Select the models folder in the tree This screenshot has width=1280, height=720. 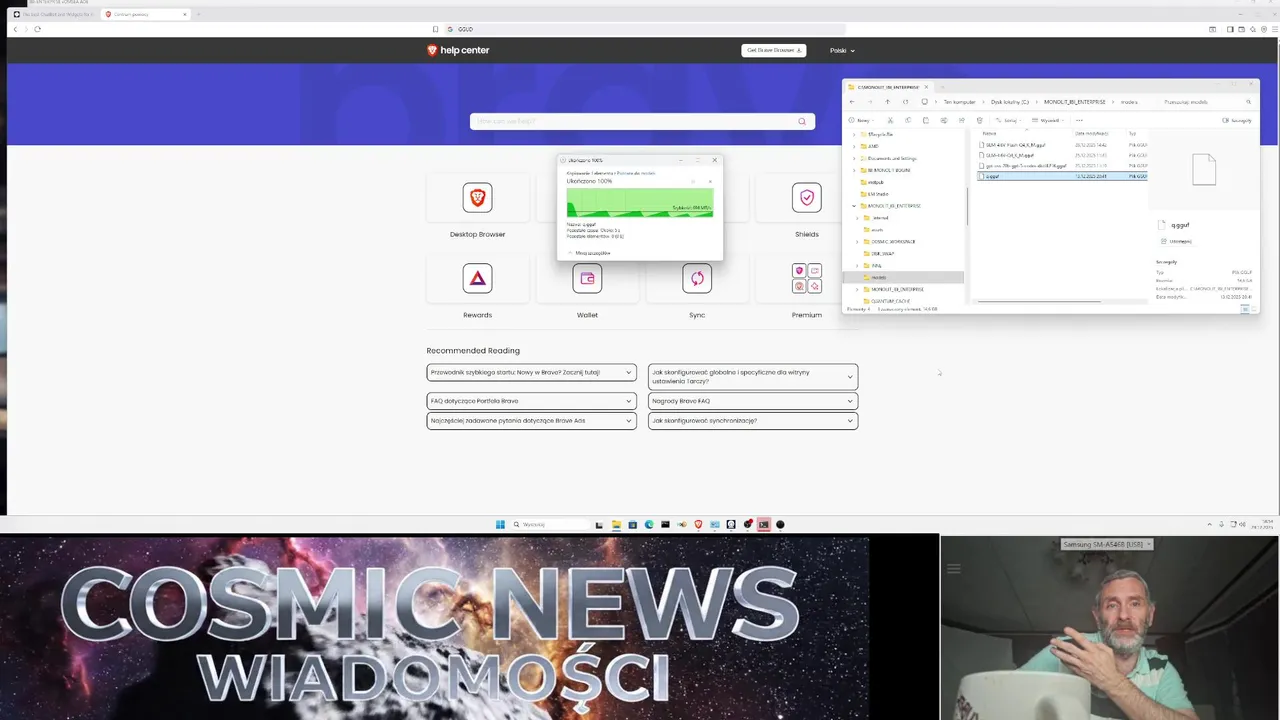(x=903, y=277)
